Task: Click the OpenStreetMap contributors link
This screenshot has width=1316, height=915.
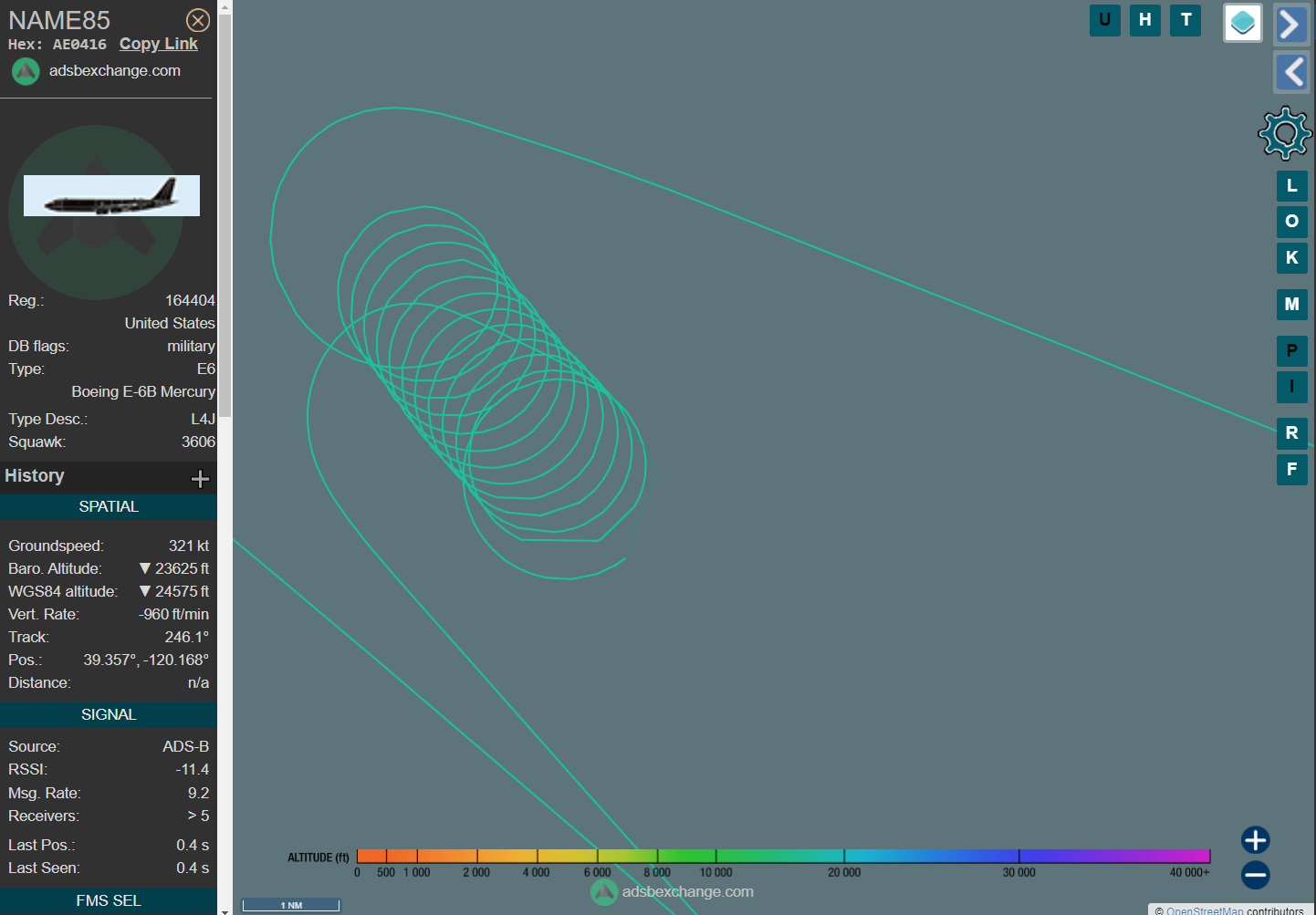Action: point(1205,910)
